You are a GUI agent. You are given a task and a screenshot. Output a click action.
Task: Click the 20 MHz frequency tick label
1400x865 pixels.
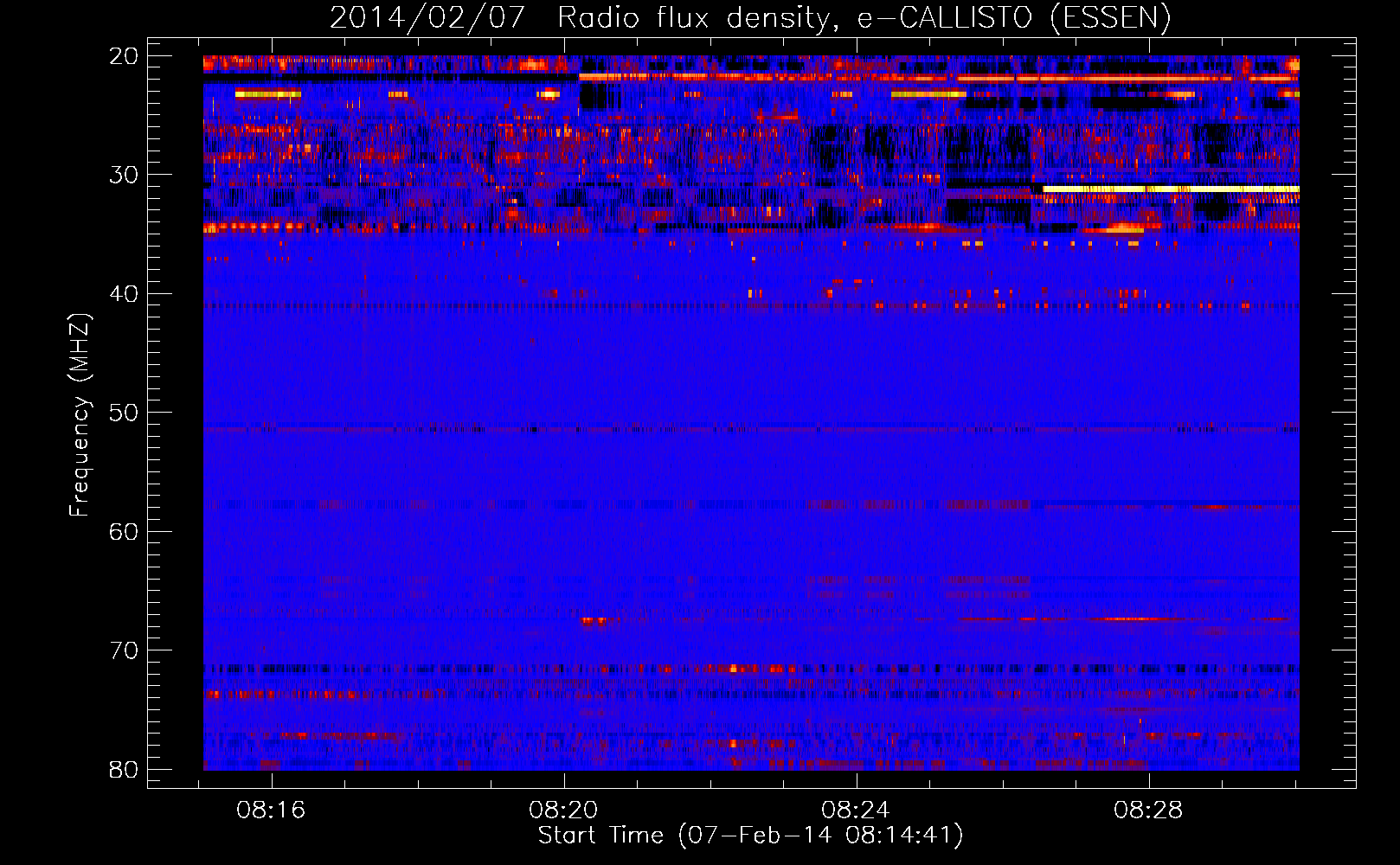(124, 56)
